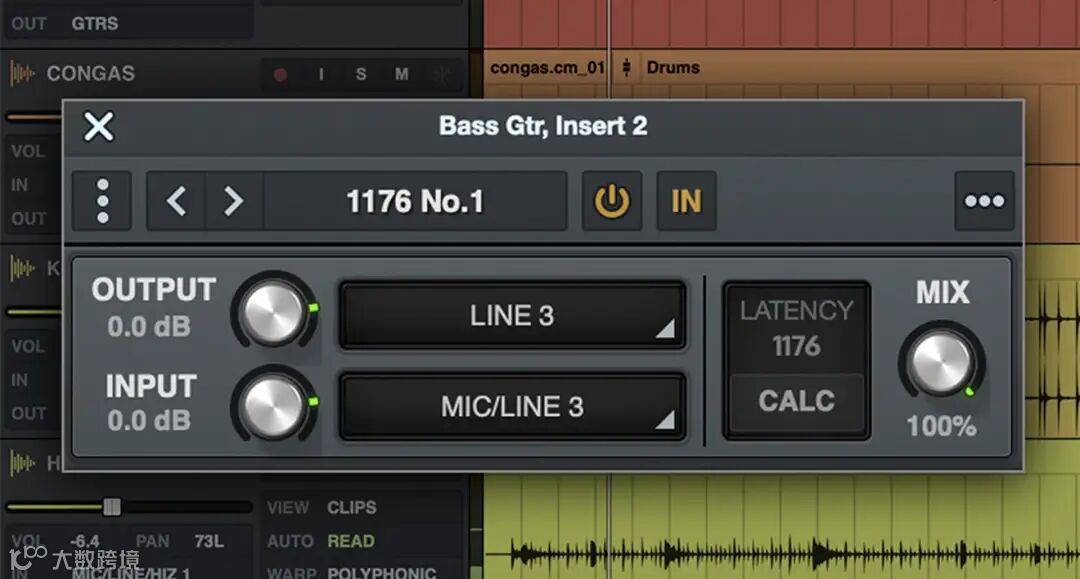The image size is (1080, 579).
Task: Click the Drums clip label
Action: (x=673, y=67)
